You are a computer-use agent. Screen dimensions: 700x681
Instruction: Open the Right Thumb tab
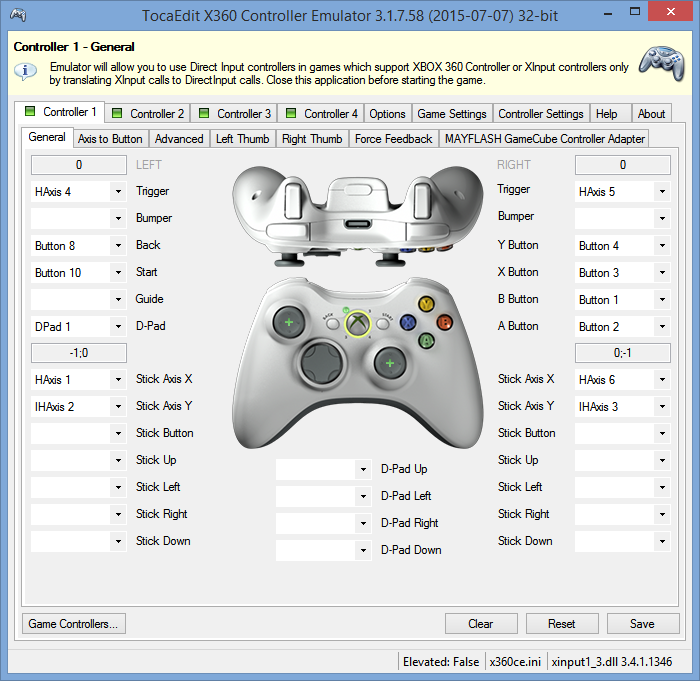click(312, 139)
